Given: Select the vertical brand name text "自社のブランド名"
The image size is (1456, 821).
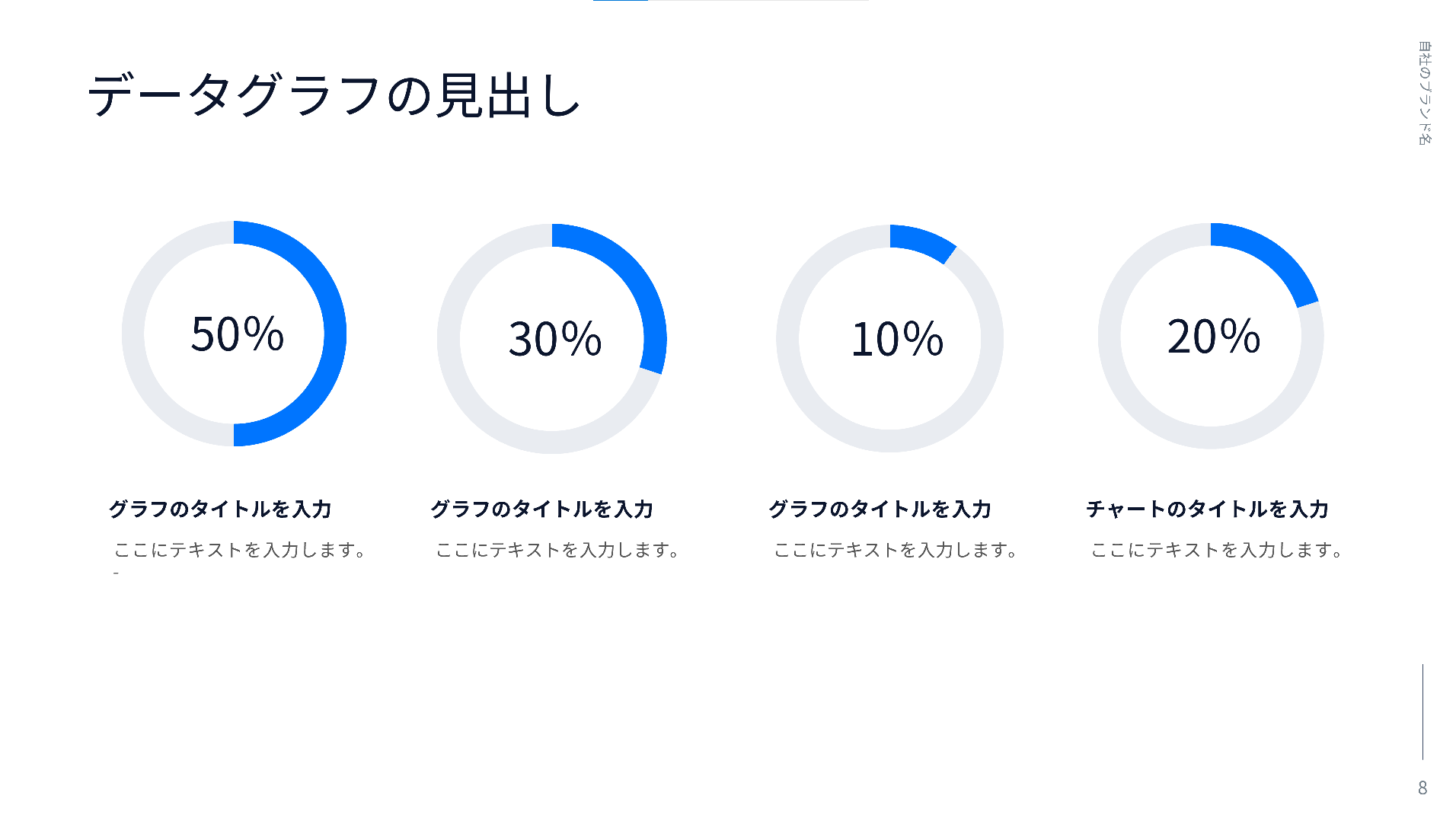Looking at the screenshot, I should [x=1424, y=93].
